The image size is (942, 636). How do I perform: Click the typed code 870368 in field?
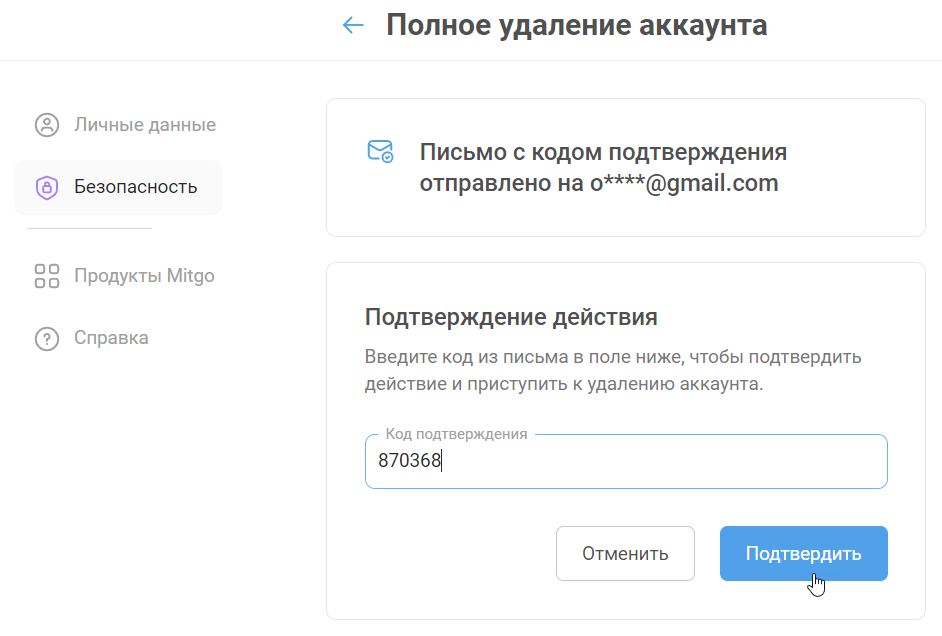[409, 462]
